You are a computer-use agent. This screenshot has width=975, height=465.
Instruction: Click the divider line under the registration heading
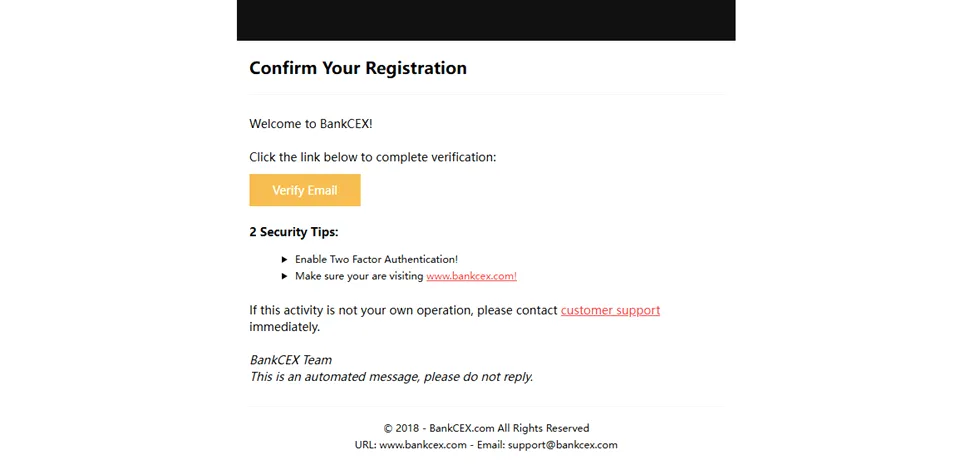tap(487, 94)
